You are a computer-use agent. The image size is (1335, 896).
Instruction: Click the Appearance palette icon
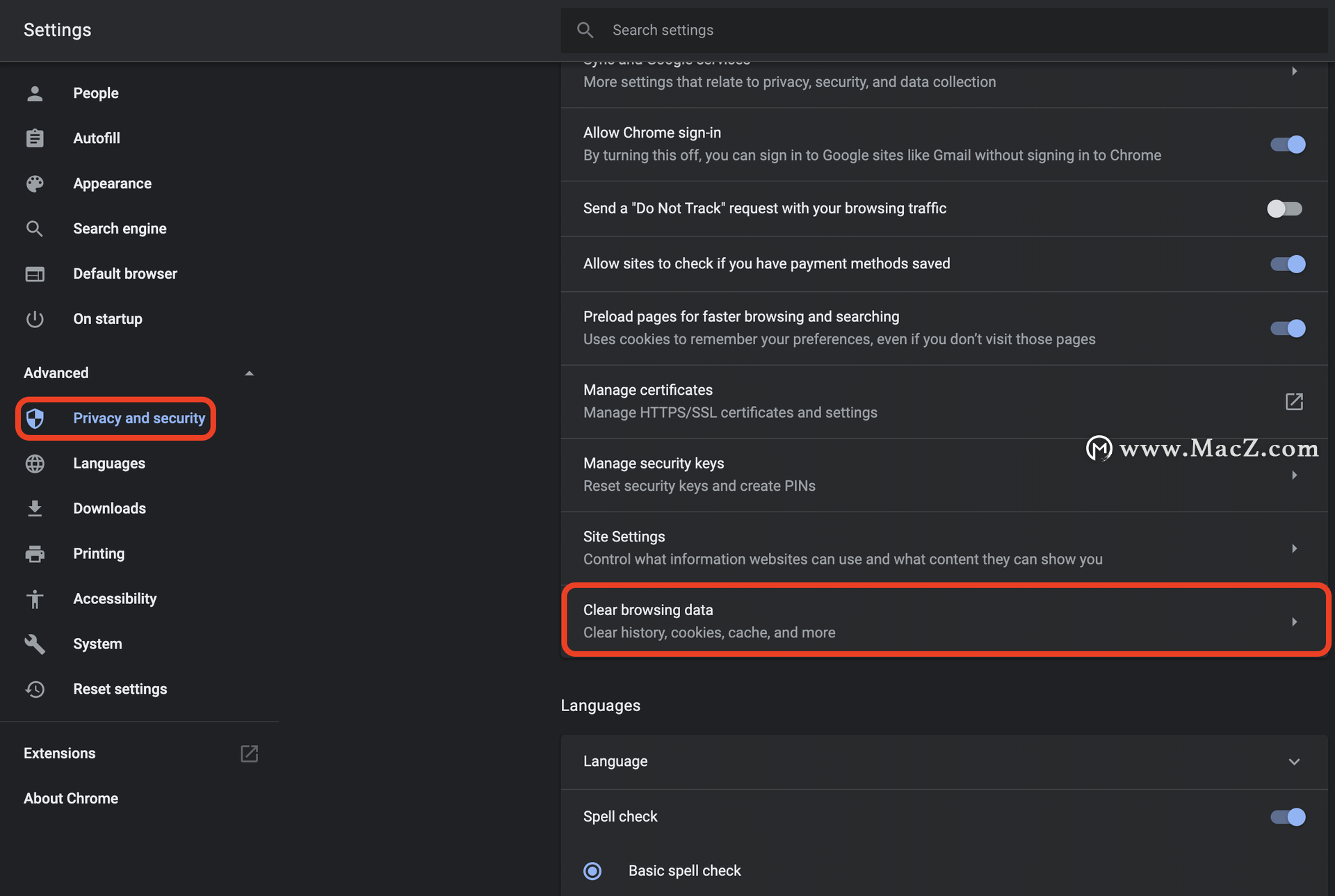(35, 184)
